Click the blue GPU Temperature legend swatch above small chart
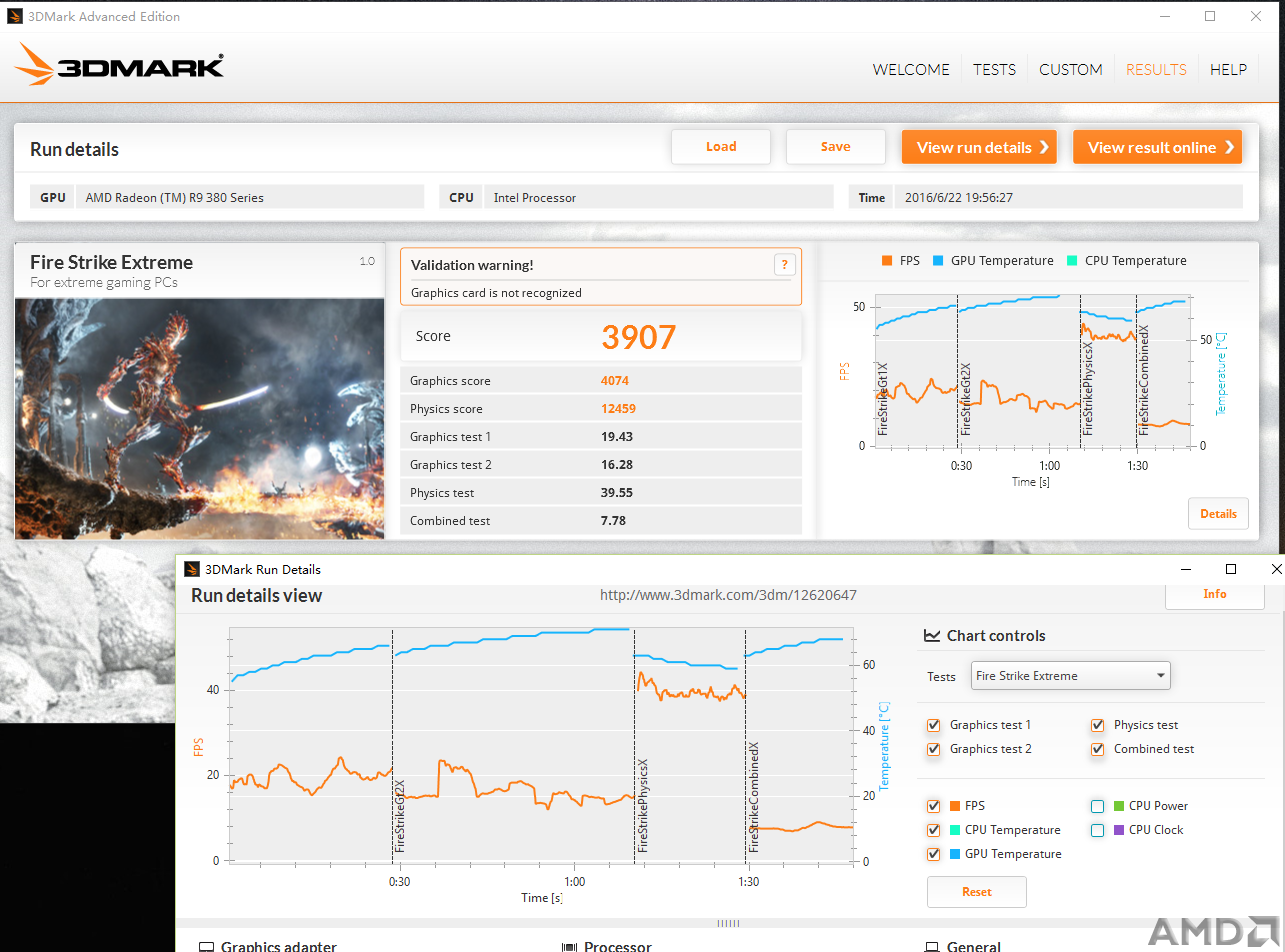The height and width of the screenshot is (952, 1285). pyautogui.click(x=938, y=261)
